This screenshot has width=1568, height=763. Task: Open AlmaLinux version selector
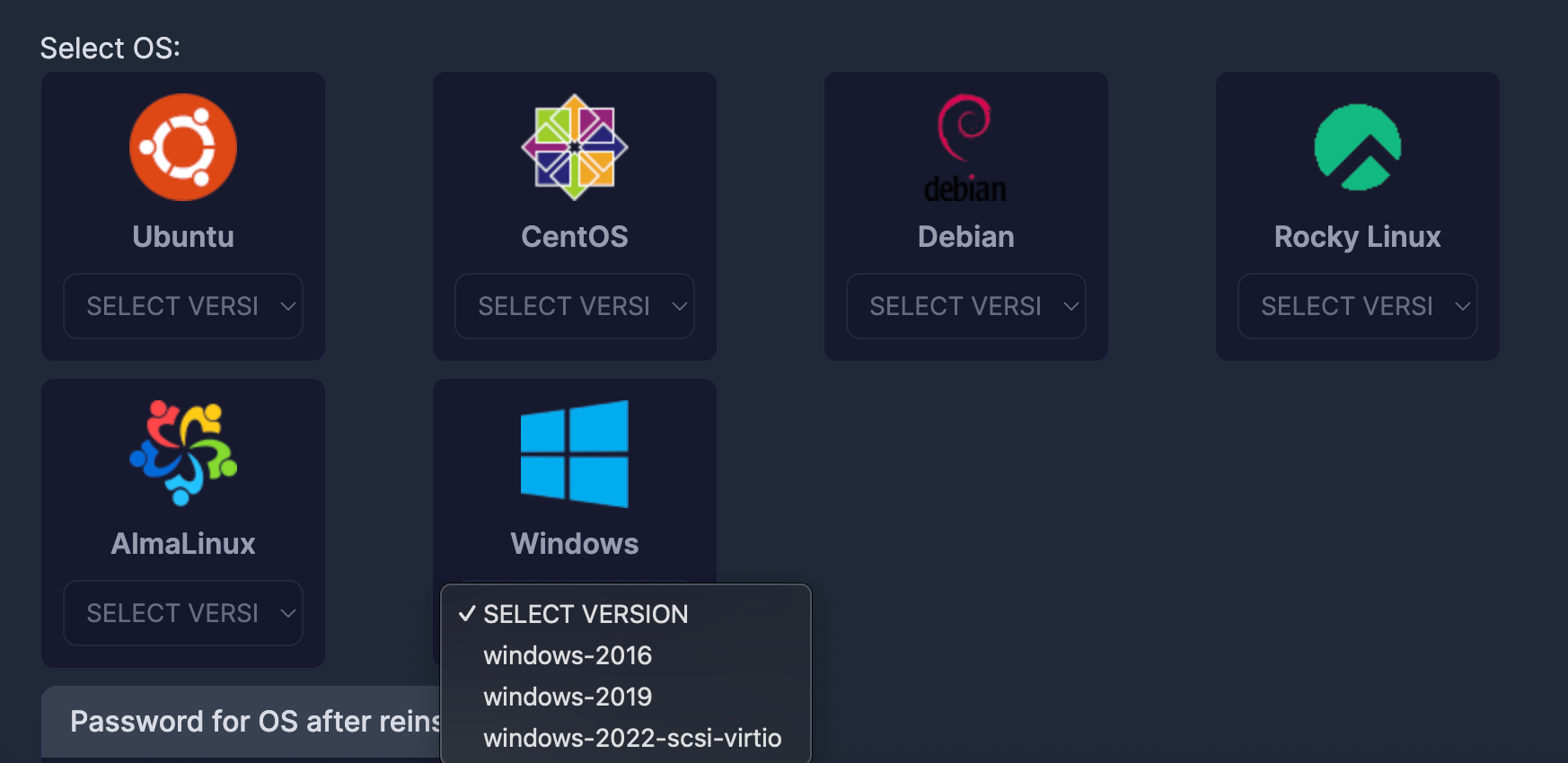point(183,613)
